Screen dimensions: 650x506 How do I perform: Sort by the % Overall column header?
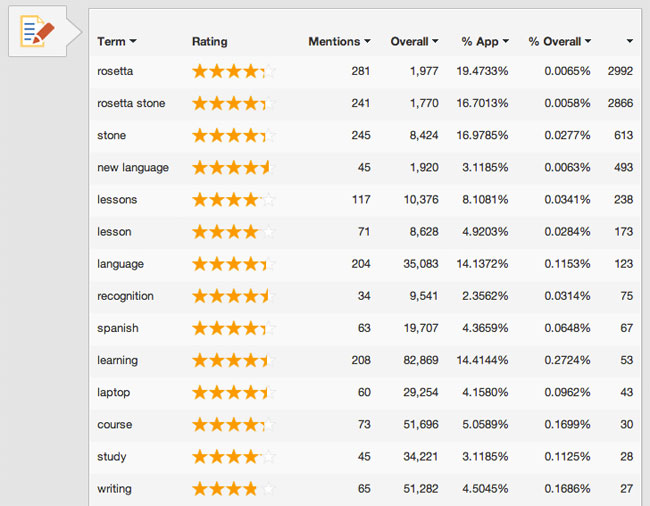pyautogui.click(x=560, y=41)
